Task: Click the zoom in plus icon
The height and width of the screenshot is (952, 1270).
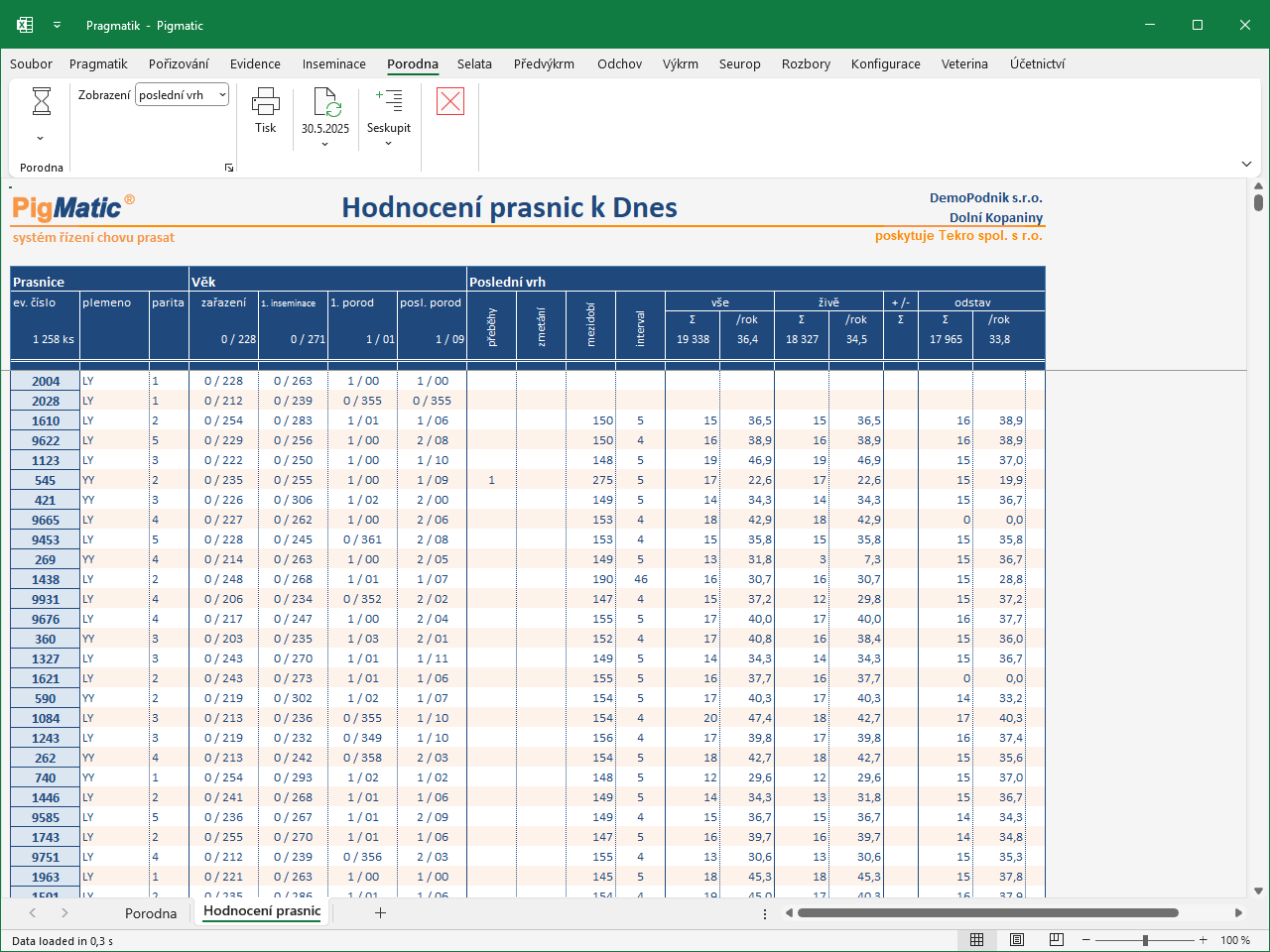Action: 1204,940
